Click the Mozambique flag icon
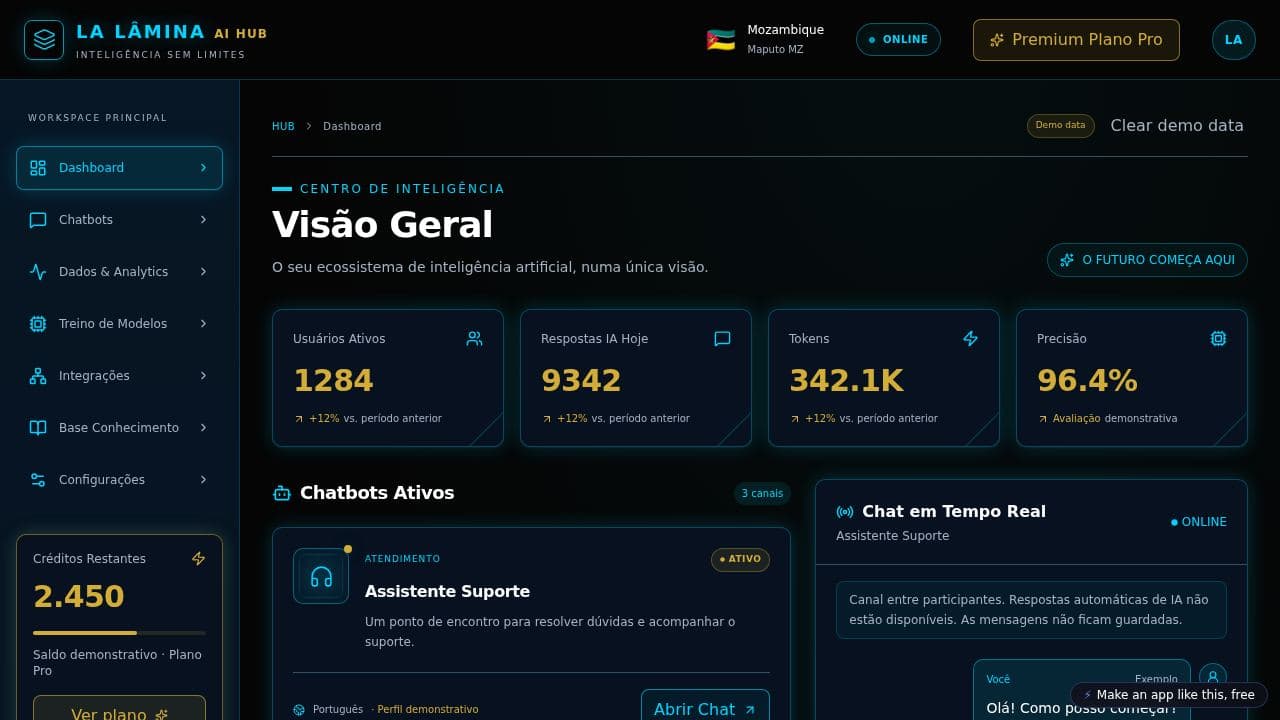Image resolution: width=1280 pixels, height=720 pixels. tap(721, 40)
